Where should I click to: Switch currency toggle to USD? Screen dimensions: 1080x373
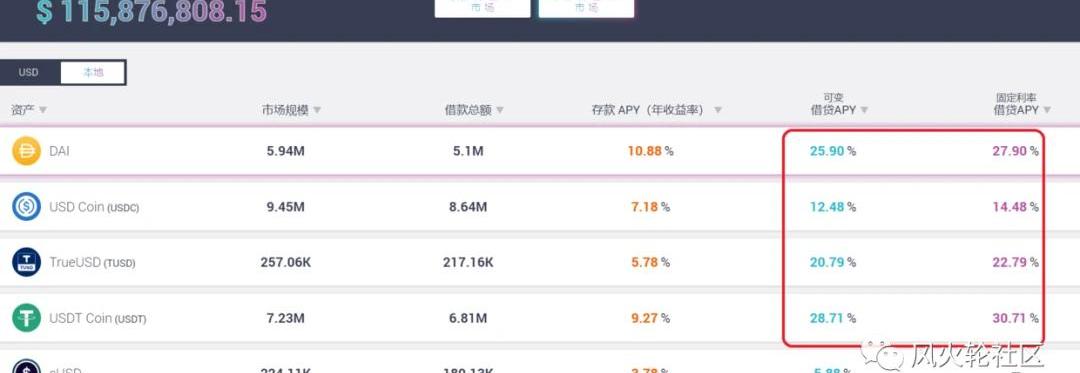[29, 72]
